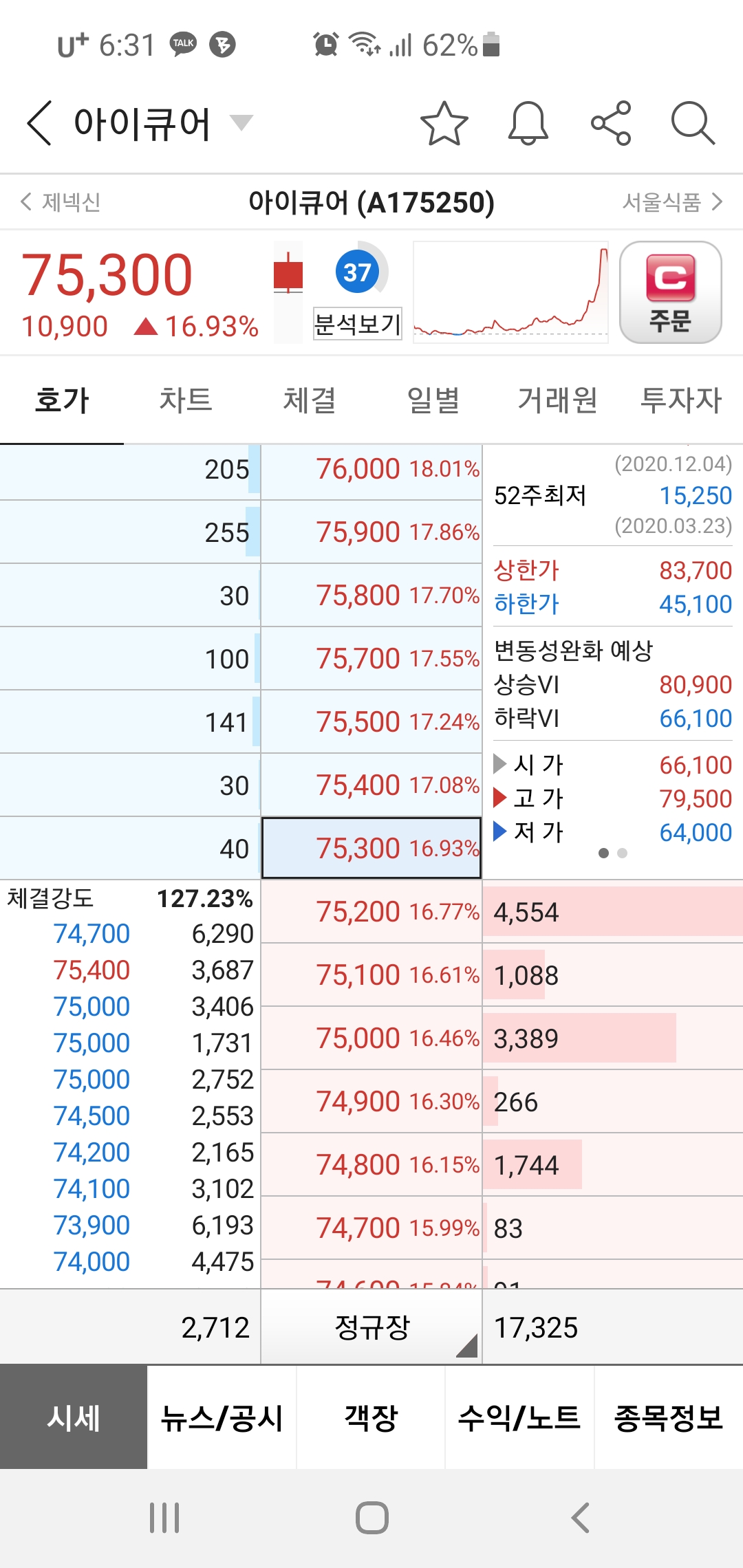Select ask price 75,500
The image size is (743, 1568).
pos(371,722)
